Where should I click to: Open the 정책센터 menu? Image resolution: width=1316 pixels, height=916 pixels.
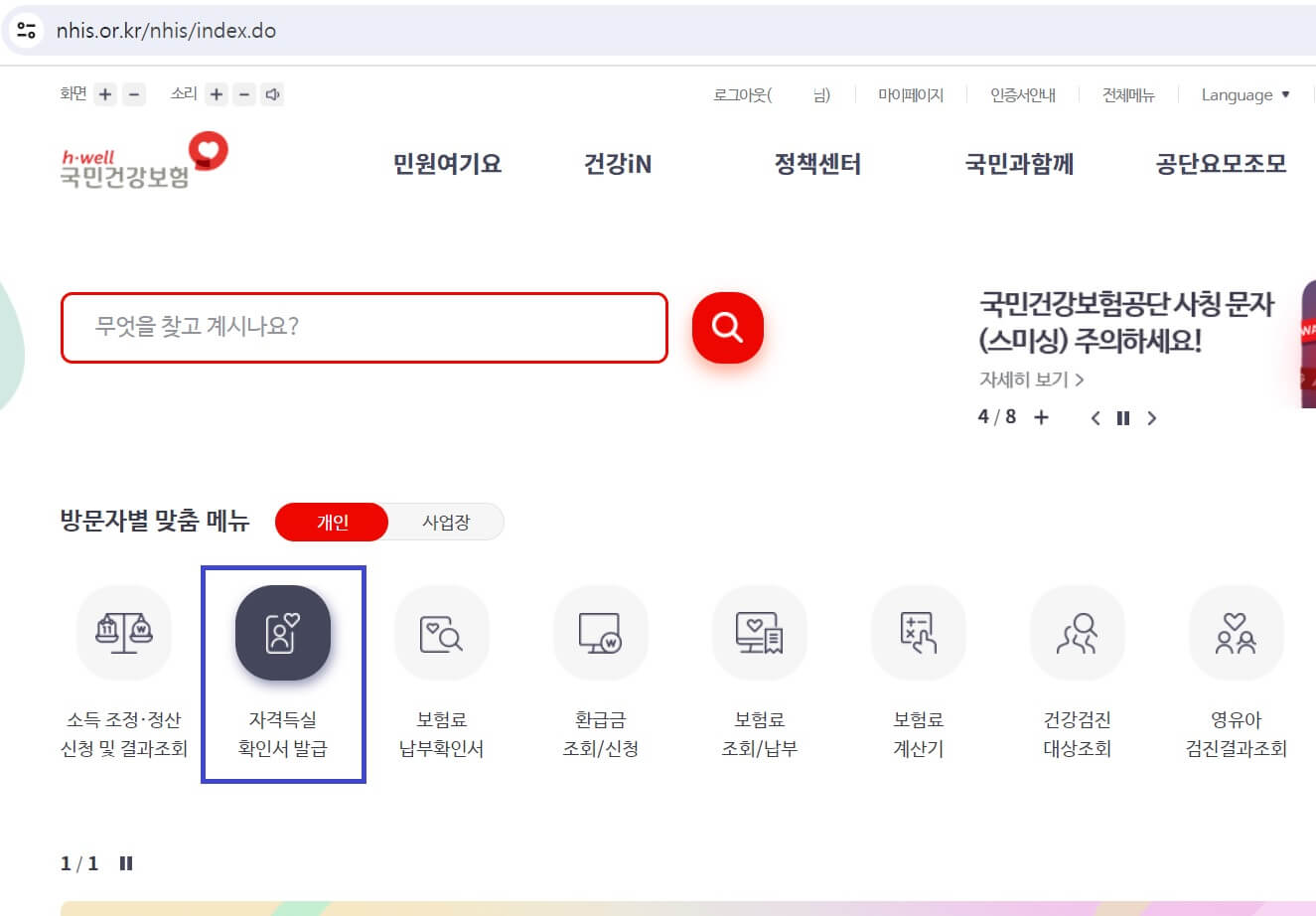click(x=817, y=164)
